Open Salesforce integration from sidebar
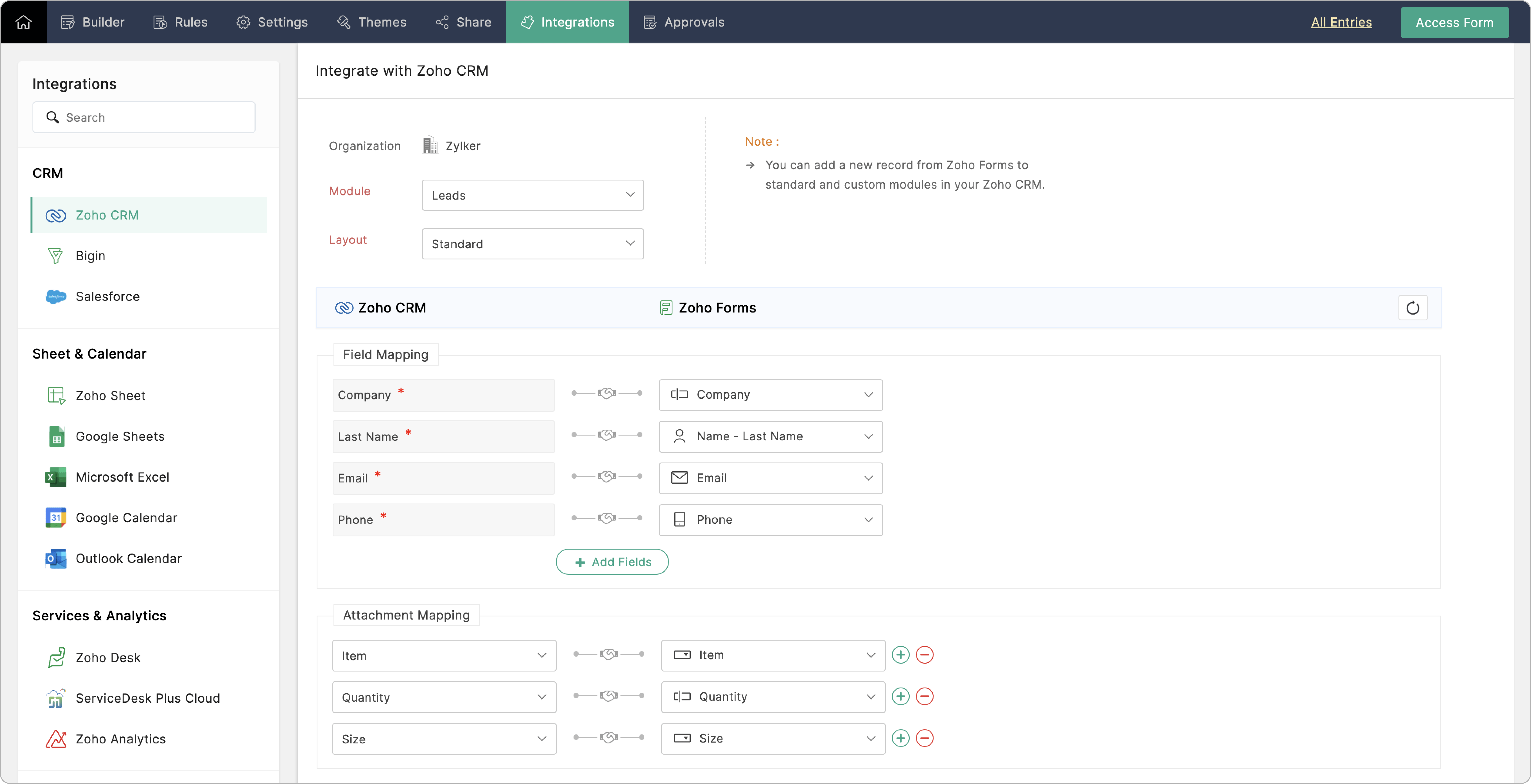 (x=107, y=296)
